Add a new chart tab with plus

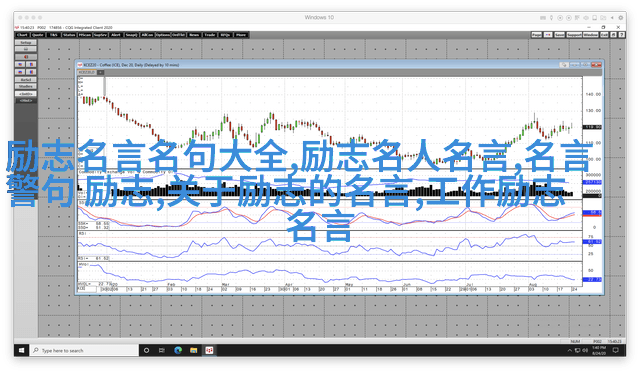point(100,72)
